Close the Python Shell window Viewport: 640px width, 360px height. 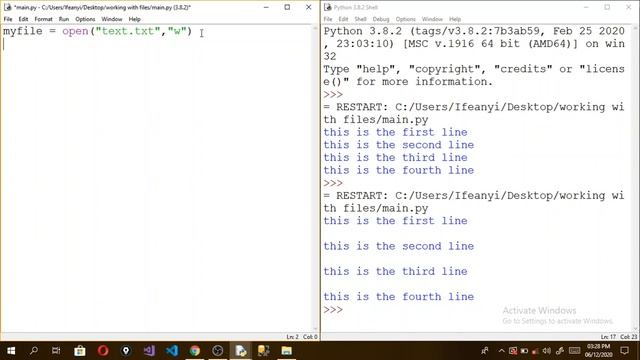tap(629, 7)
